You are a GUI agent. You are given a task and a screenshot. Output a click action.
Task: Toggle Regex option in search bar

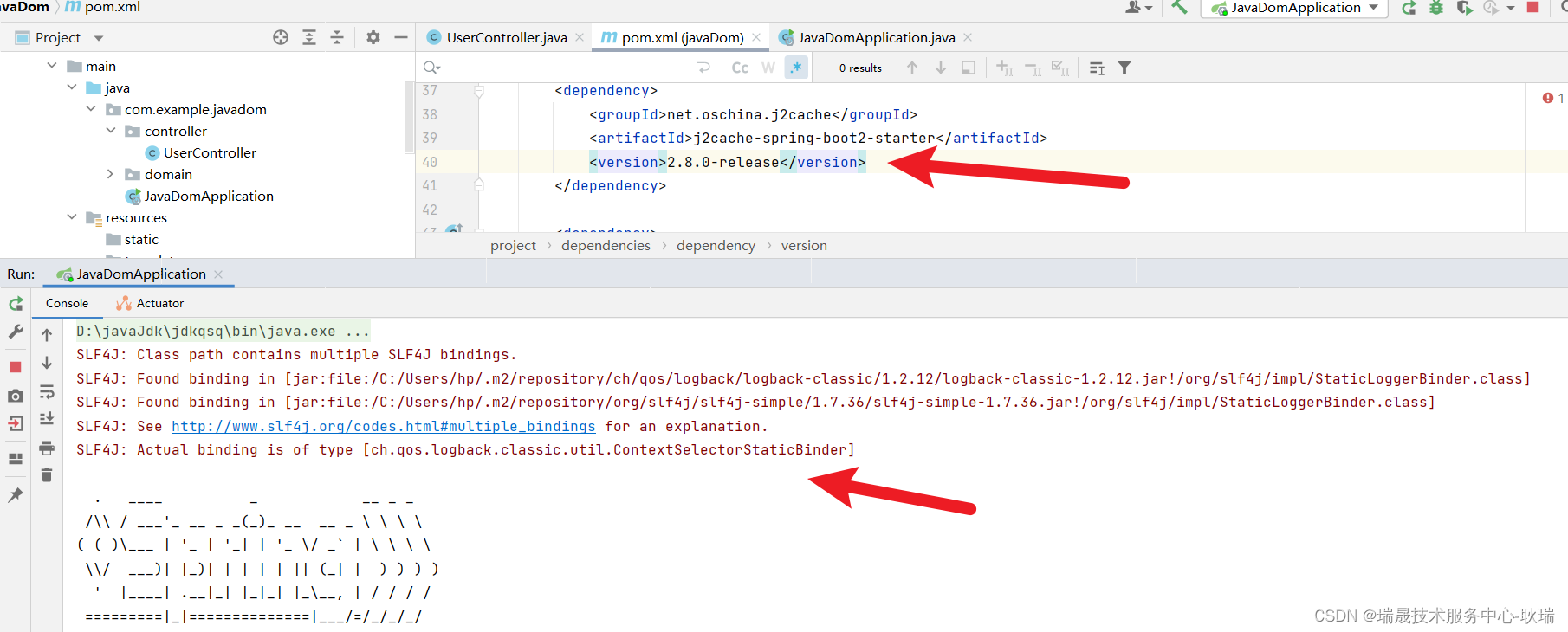pos(796,68)
